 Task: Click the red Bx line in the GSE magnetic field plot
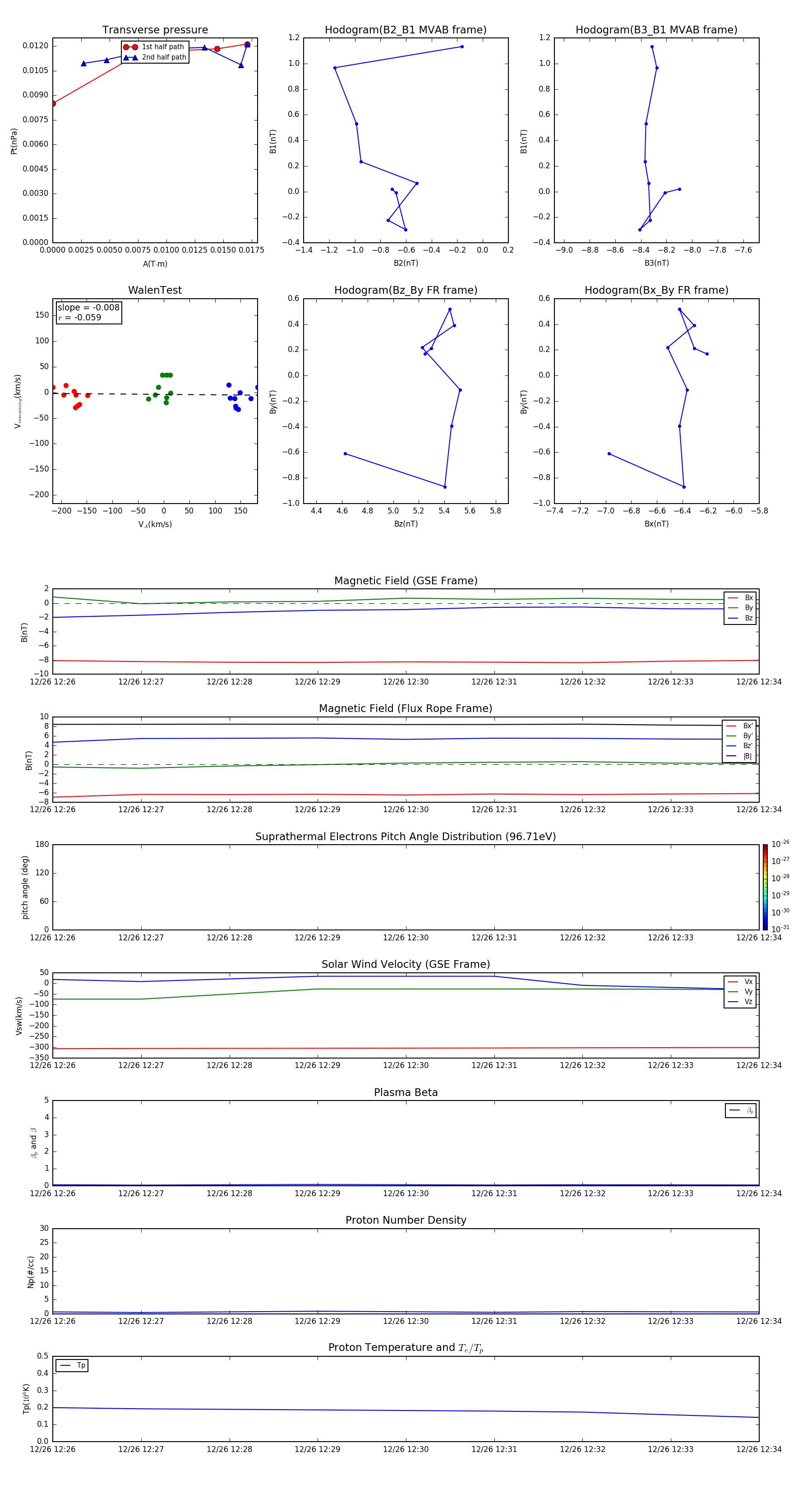click(x=406, y=662)
